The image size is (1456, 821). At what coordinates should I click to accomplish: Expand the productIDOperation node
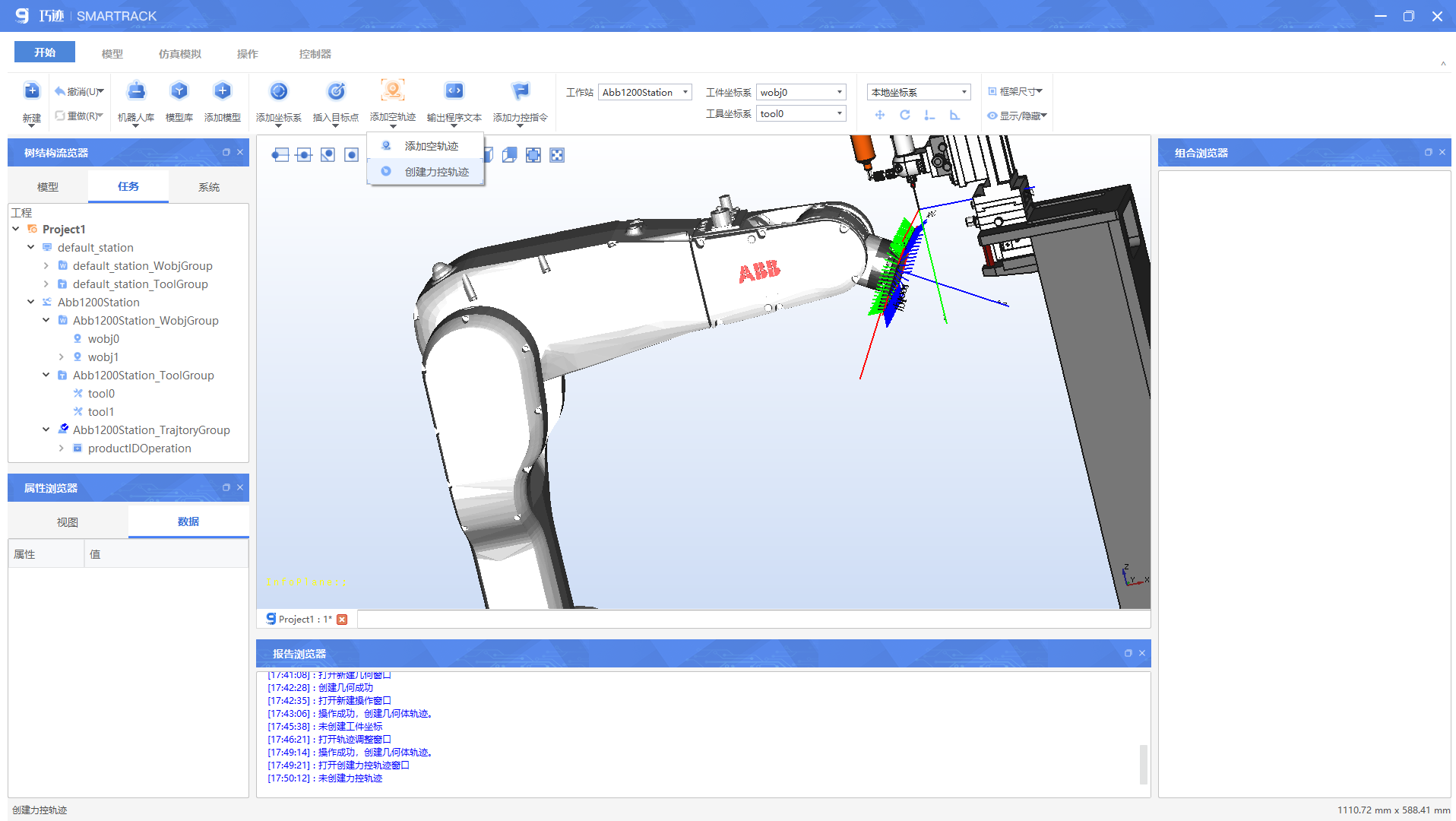click(62, 448)
